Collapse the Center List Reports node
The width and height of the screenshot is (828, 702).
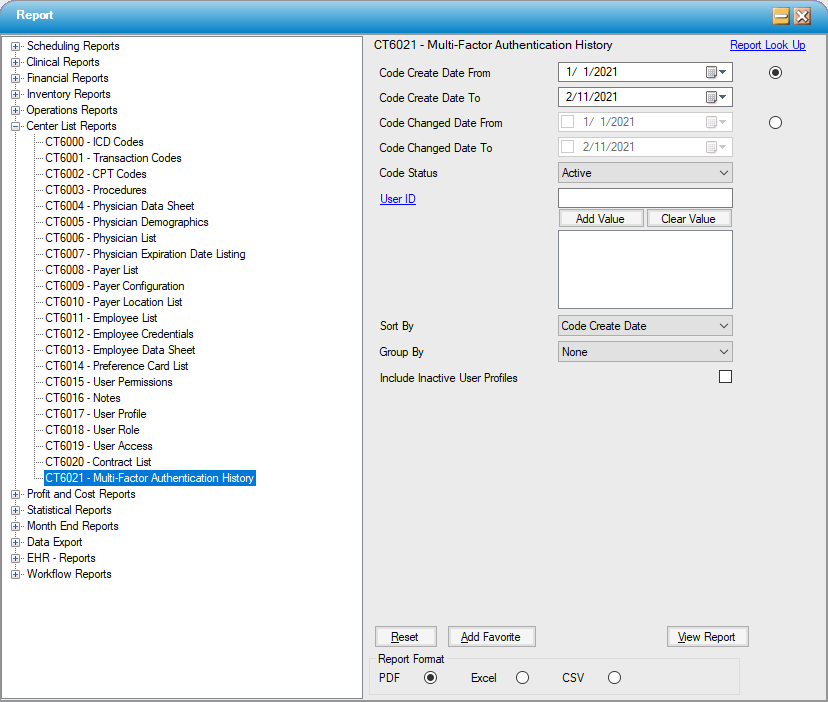[16, 126]
